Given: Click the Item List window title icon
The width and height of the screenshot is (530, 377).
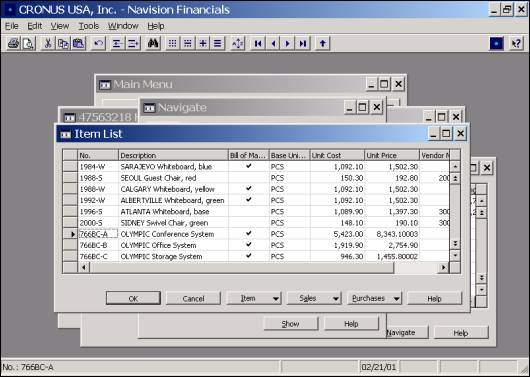Looking at the screenshot, I should click(65, 135).
